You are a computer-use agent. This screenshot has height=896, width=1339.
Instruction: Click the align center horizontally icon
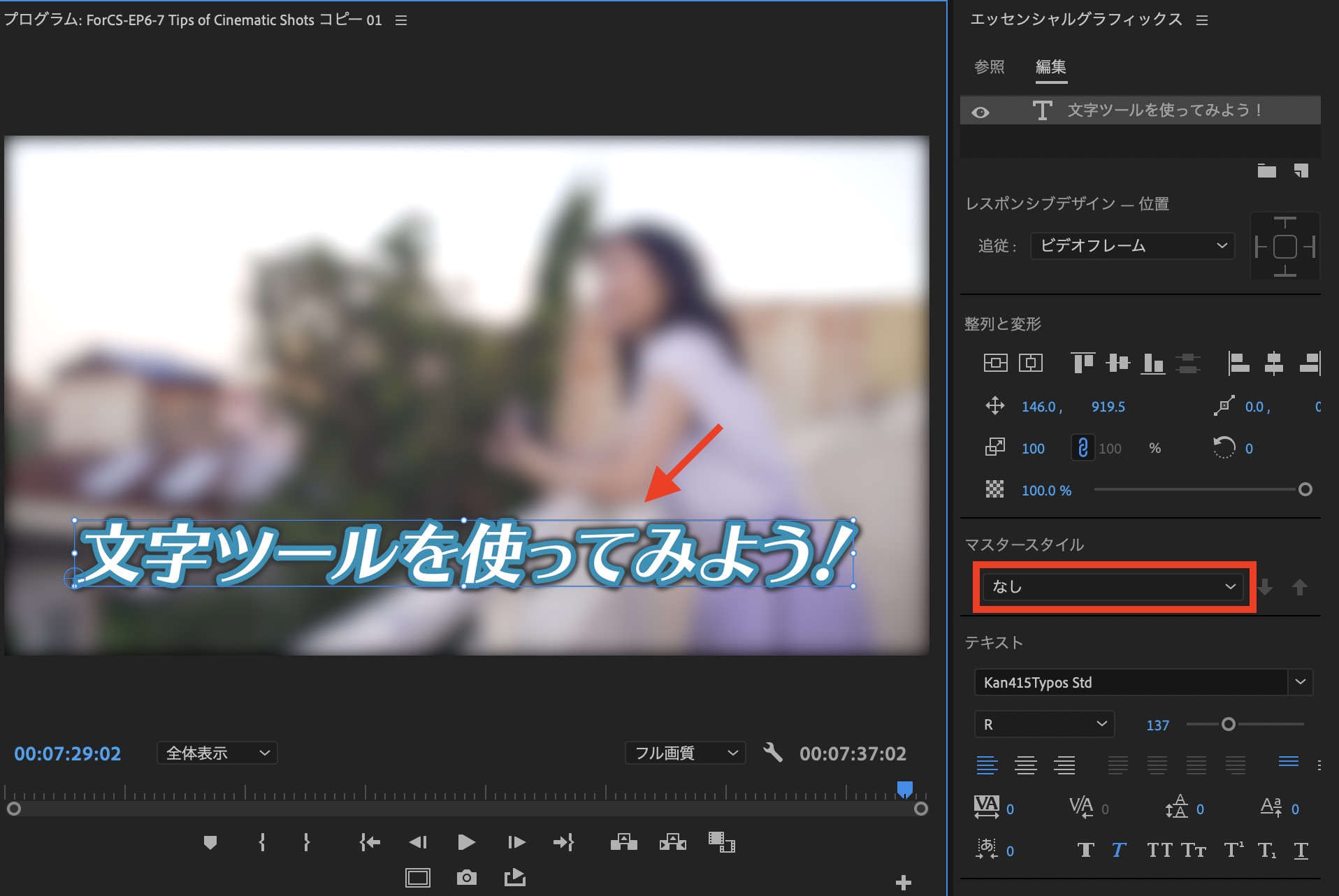1273,363
